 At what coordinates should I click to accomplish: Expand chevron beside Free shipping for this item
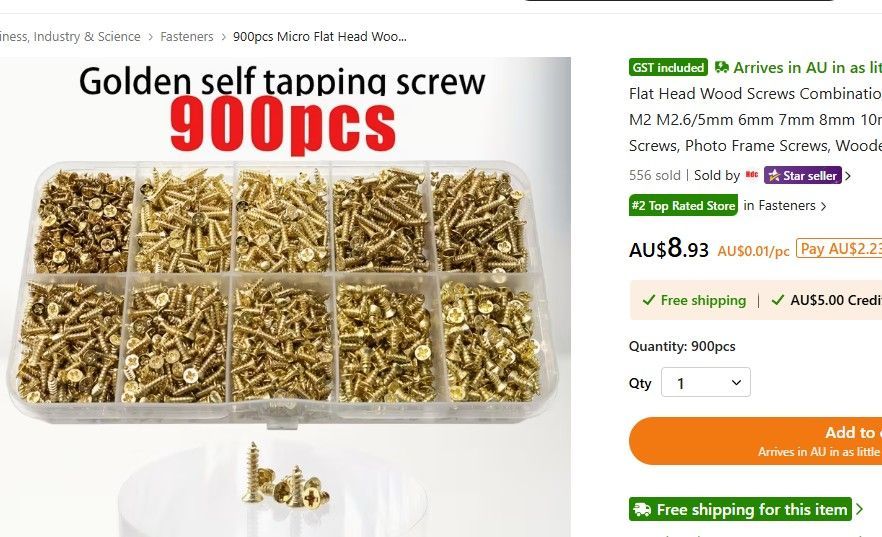coord(859,509)
